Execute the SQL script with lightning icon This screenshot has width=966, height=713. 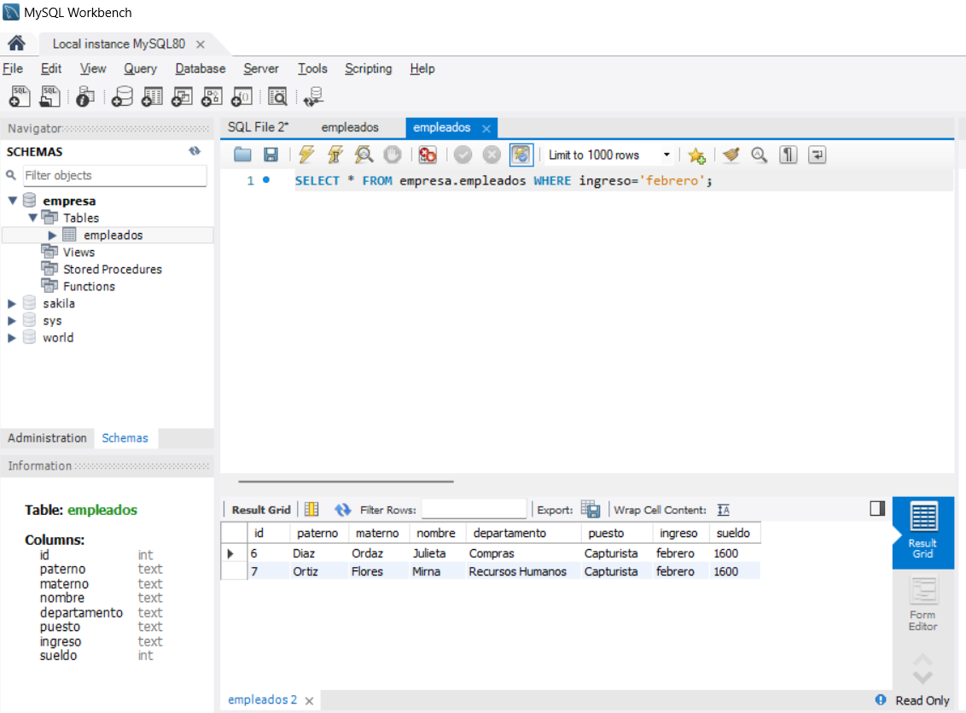point(306,155)
